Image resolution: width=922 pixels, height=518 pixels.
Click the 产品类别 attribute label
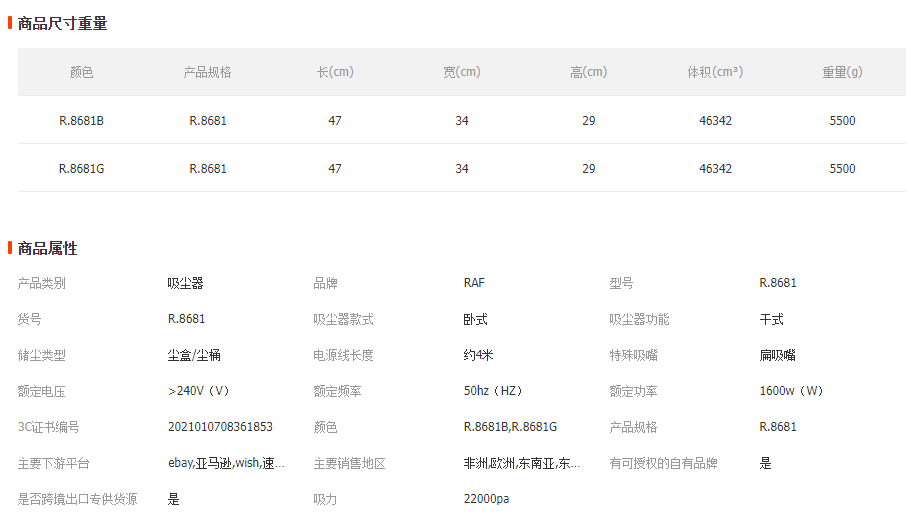click(42, 283)
